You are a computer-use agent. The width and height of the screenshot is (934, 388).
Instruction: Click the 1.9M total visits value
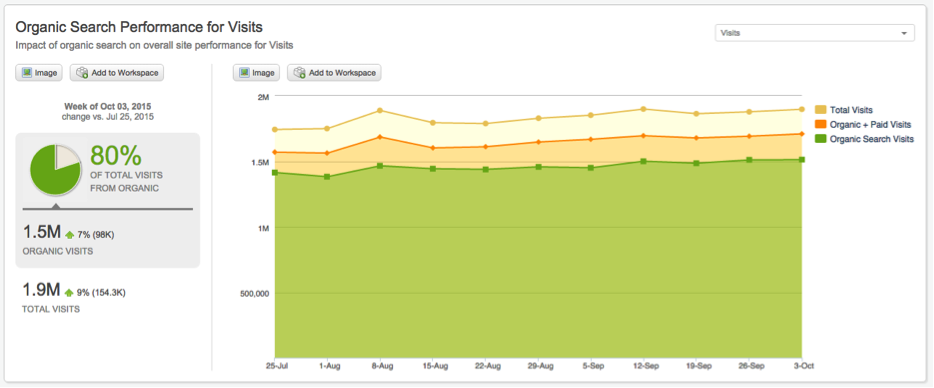tap(41, 291)
